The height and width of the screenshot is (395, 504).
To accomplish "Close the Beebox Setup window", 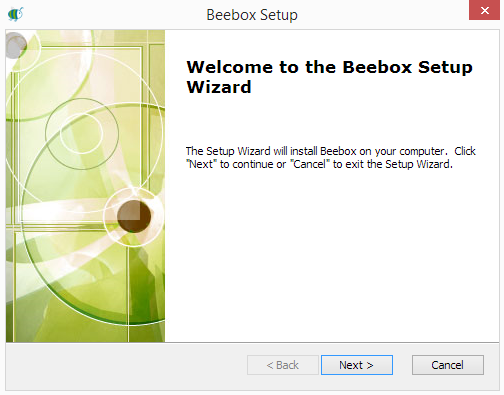I will pyautogui.click(x=484, y=10).
